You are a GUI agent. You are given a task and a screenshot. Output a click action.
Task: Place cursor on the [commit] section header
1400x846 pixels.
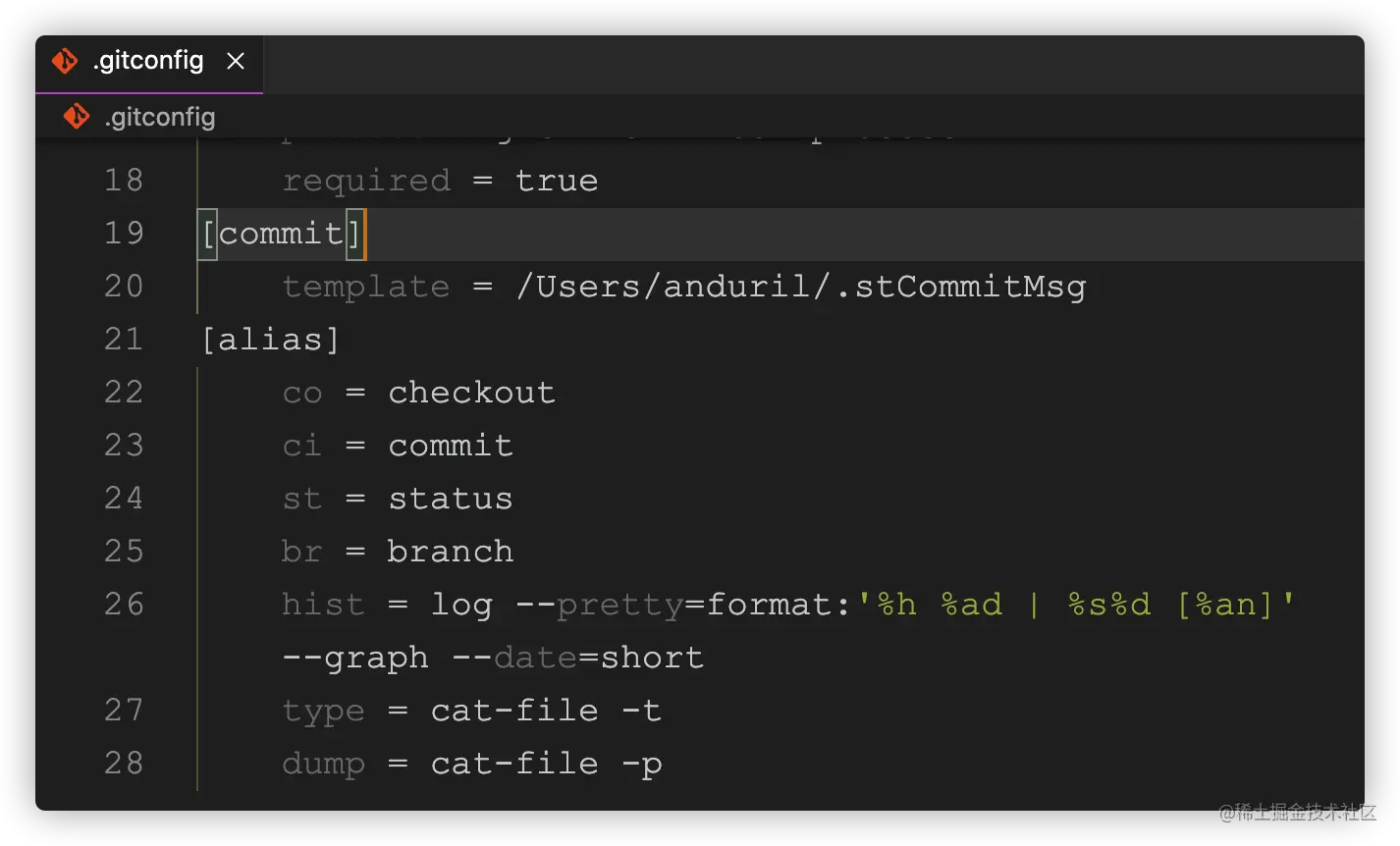(x=282, y=234)
